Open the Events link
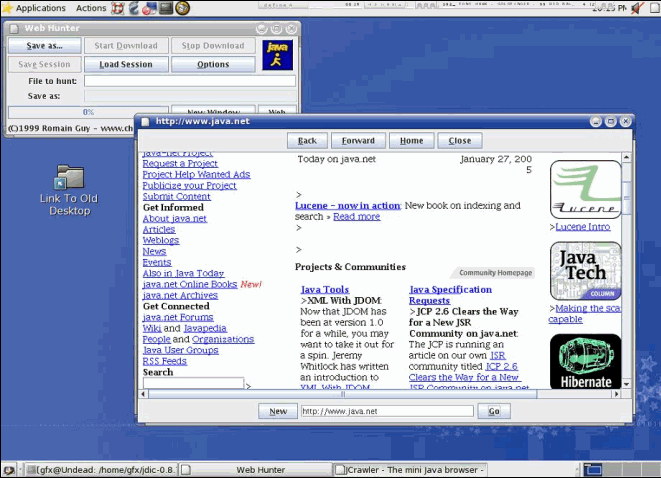 (x=157, y=262)
